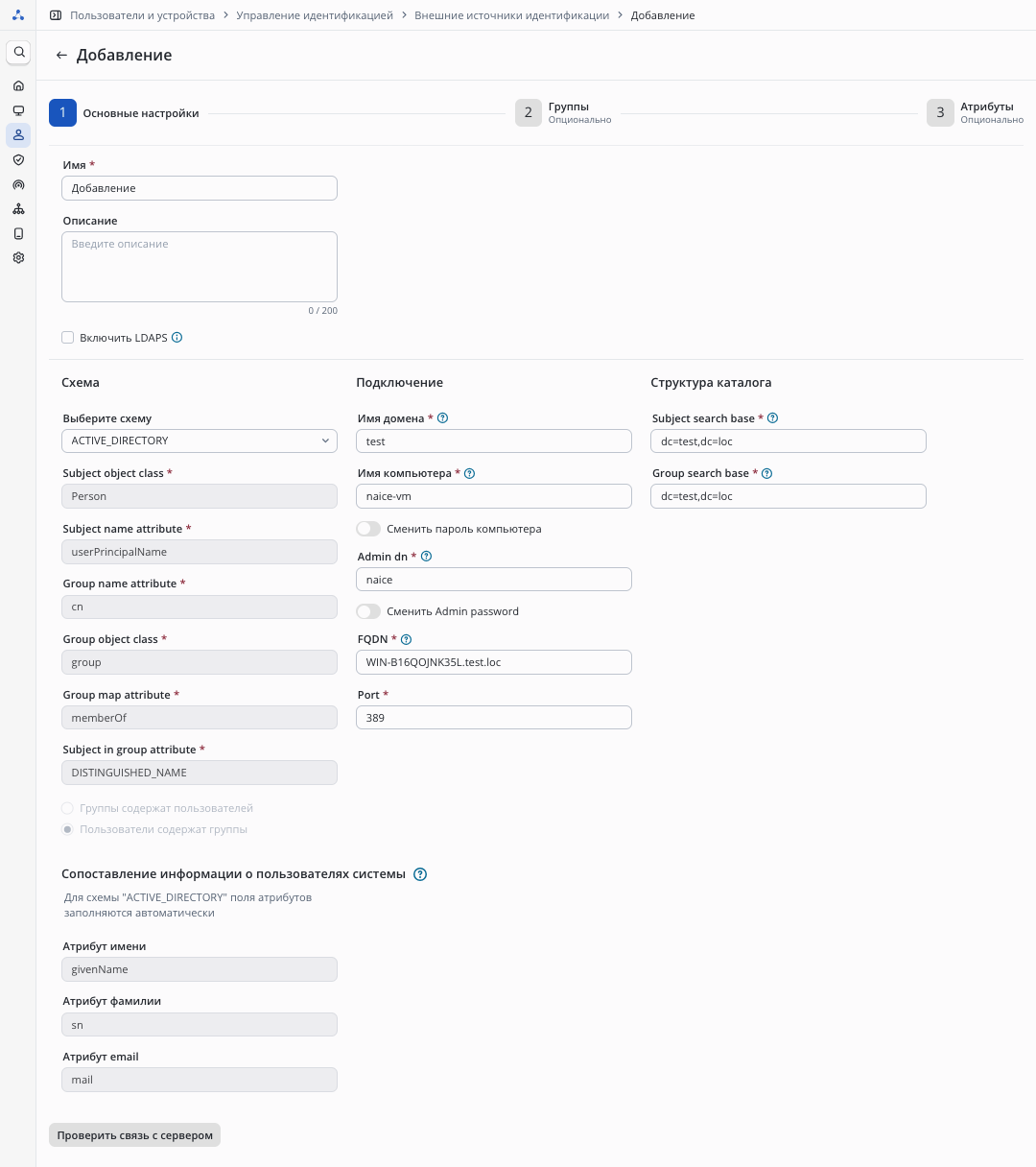
Task: Open Внешние источники идентификации breadcrumb link
Action: (x=511, y=15)
